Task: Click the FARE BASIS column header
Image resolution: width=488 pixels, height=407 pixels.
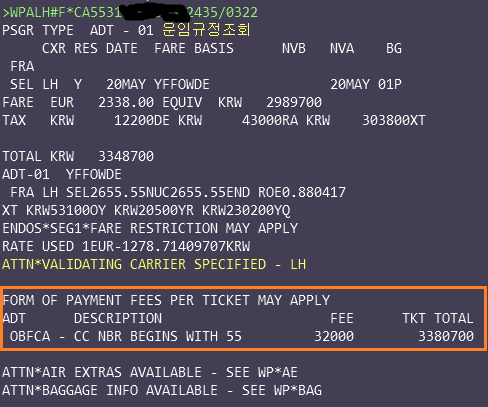Action: pos(194,49)
